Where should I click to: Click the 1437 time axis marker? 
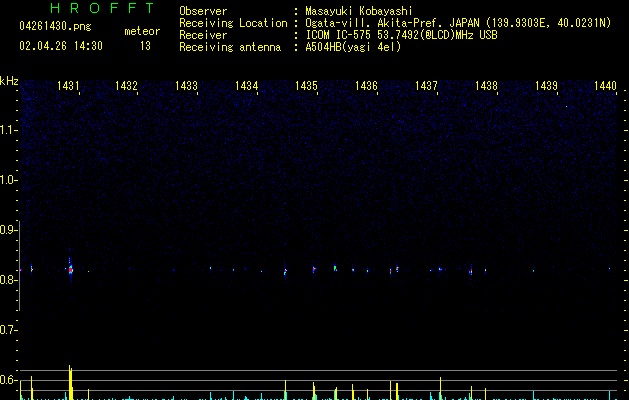click(426, 86)
